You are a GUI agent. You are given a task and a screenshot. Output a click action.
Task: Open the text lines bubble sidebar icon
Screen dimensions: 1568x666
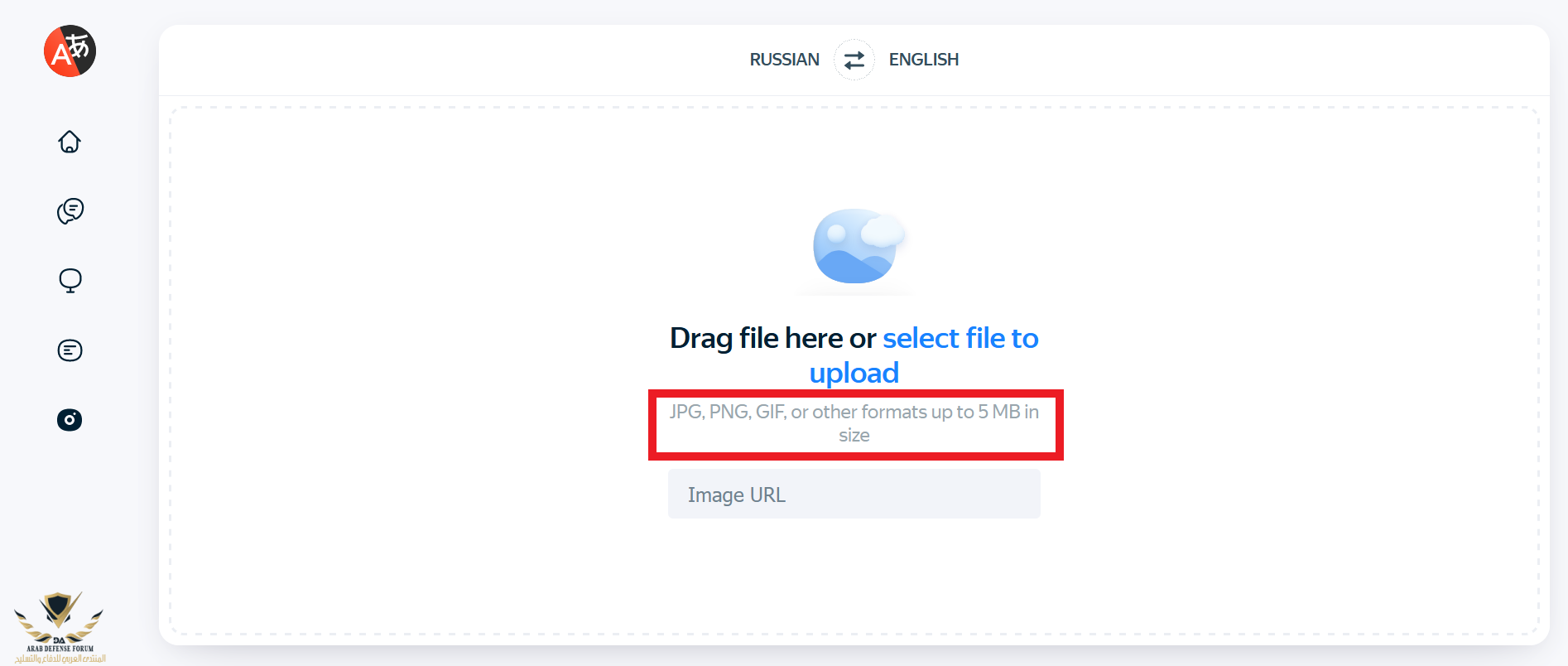tap(70, 350)
